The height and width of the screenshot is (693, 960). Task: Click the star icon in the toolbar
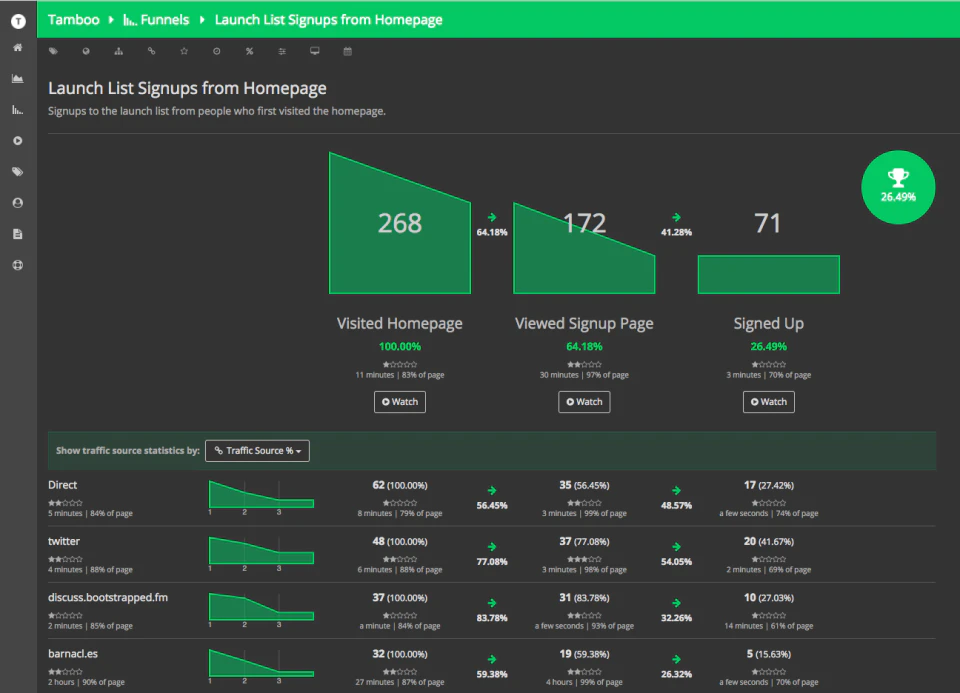pos(184,51)
